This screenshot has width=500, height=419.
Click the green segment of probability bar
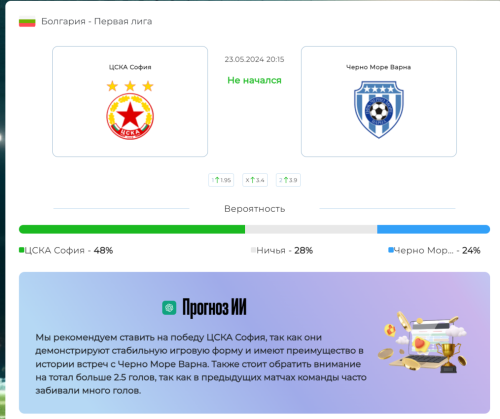pyautogui.click(x=132, y=229)
